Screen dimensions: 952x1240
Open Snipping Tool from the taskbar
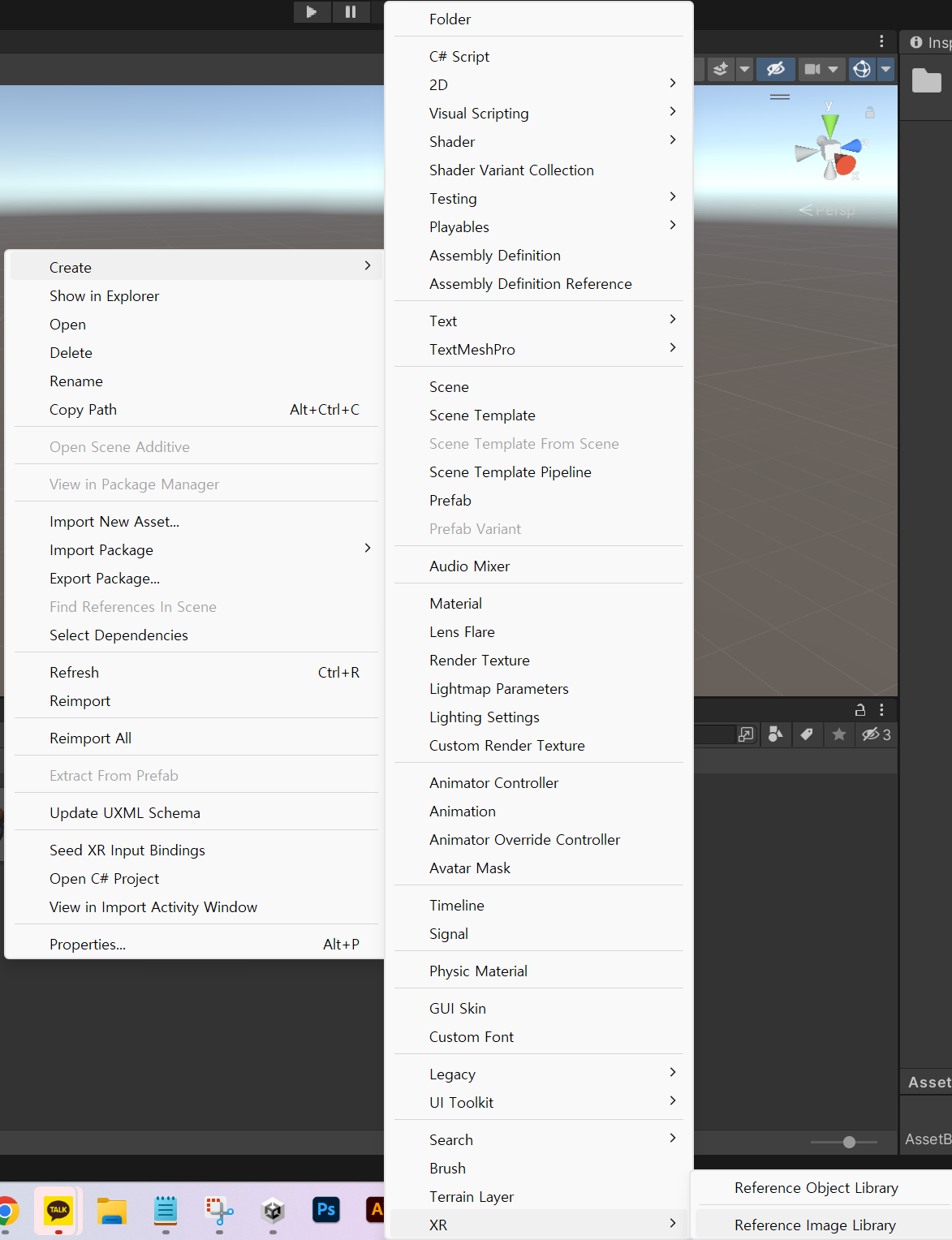219,1211
